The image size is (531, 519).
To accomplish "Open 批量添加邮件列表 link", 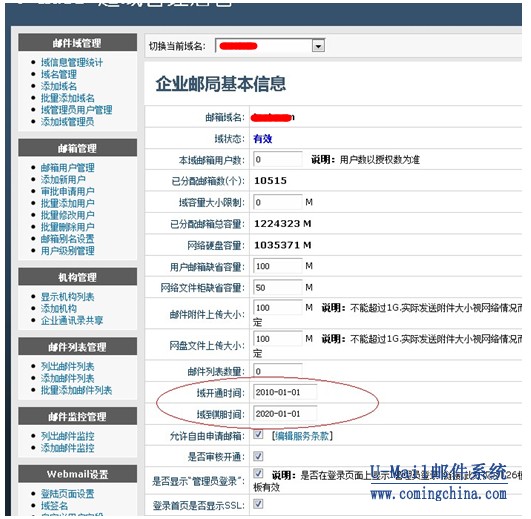I will [x=76, y=390].
